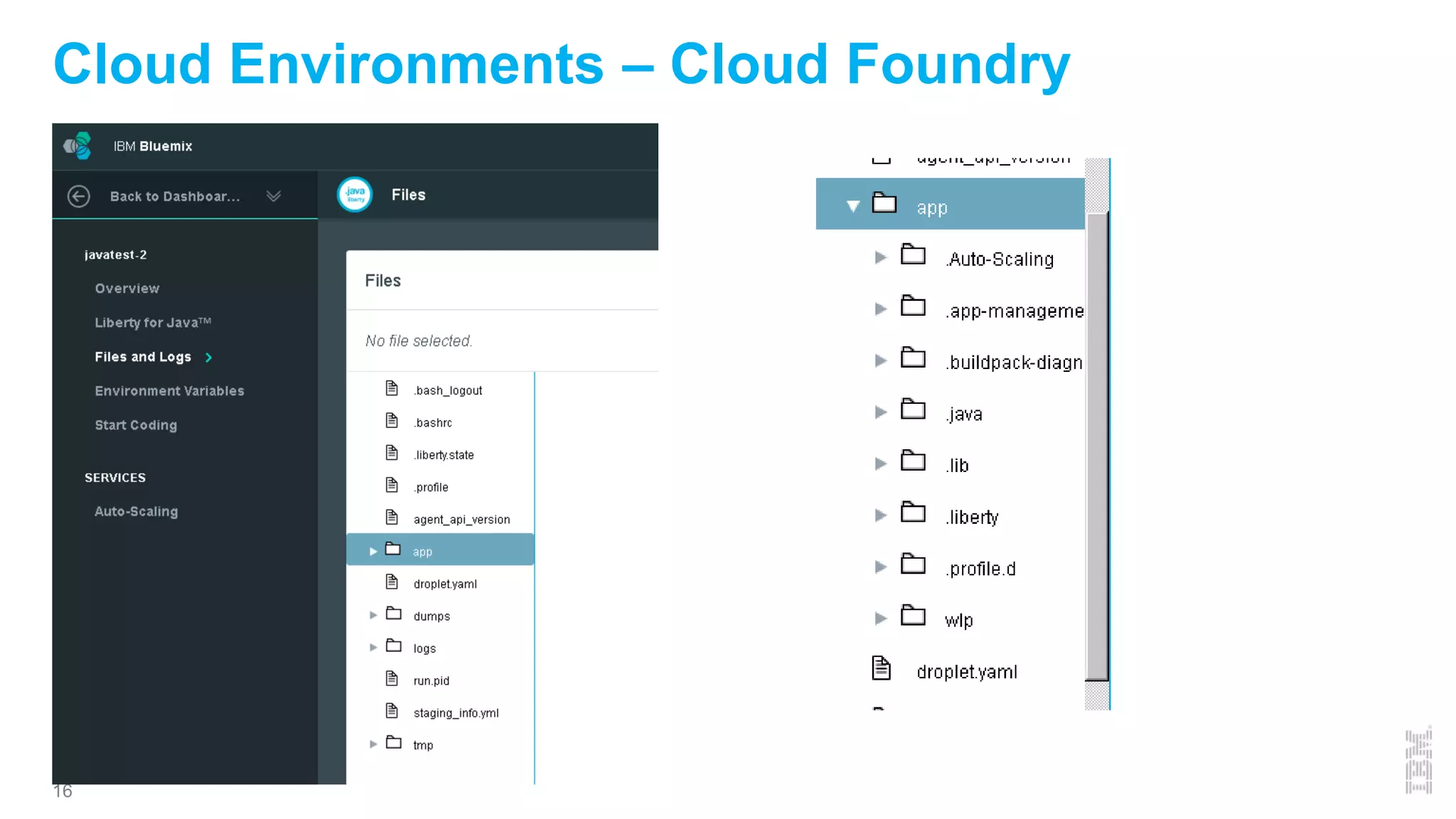Click the .java folder icon
Image resolution: width=1456 pixels, height=819 pixels.
[x=913, y=409]
